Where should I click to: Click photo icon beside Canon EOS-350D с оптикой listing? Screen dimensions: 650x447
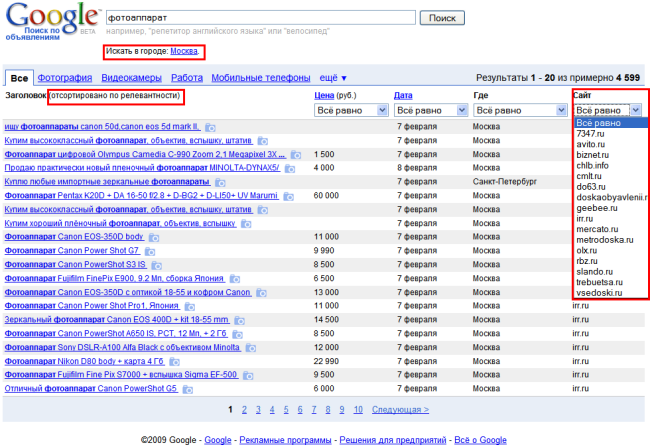(261, 293)
